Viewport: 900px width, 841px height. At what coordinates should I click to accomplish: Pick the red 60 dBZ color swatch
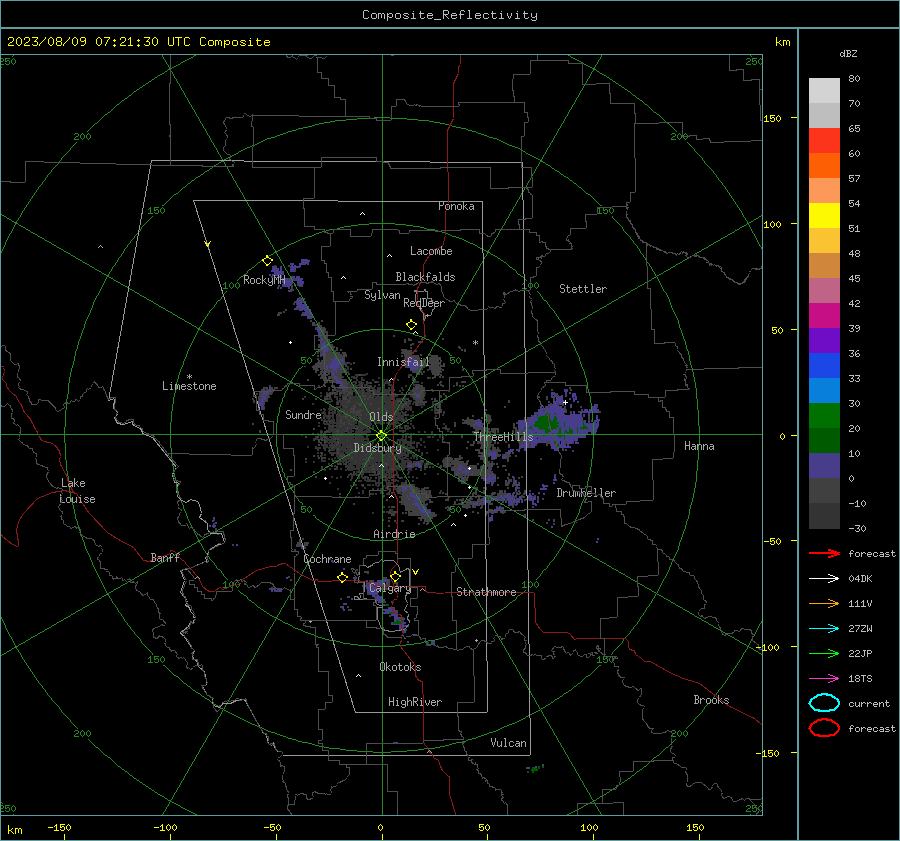pos(824,141)
